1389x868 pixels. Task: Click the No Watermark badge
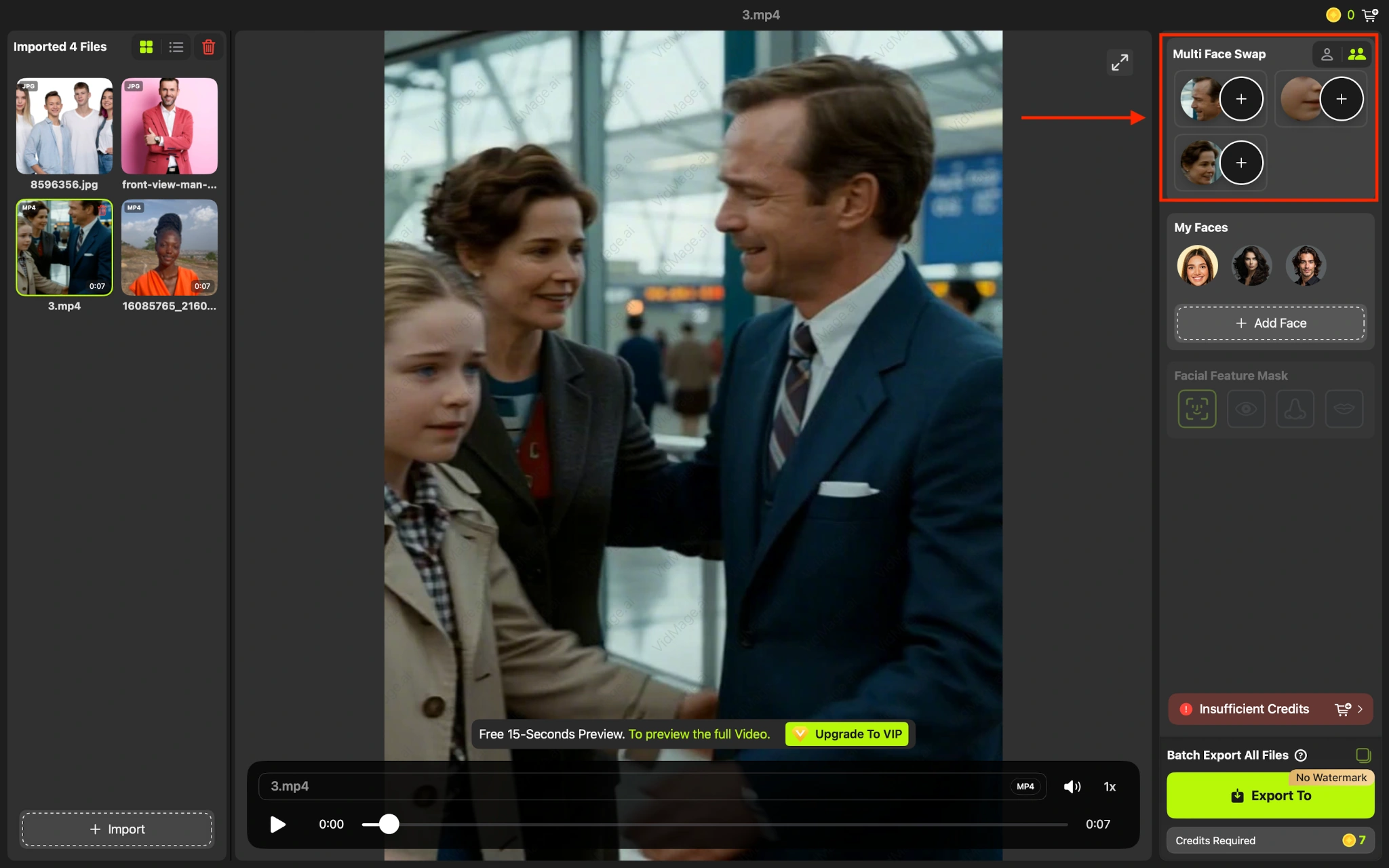click(1331, 778)
